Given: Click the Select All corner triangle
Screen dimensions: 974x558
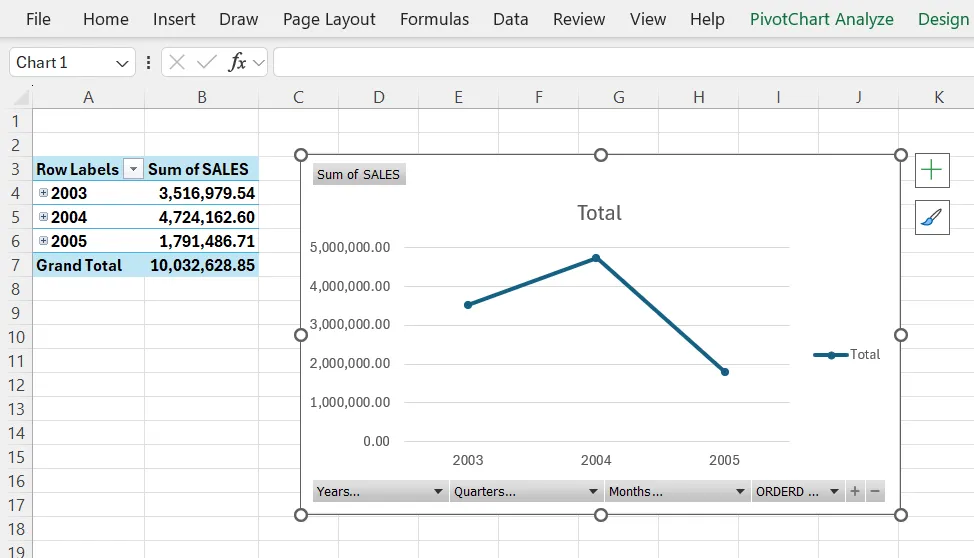Looking at the screenshot, I should coord(21,97).
